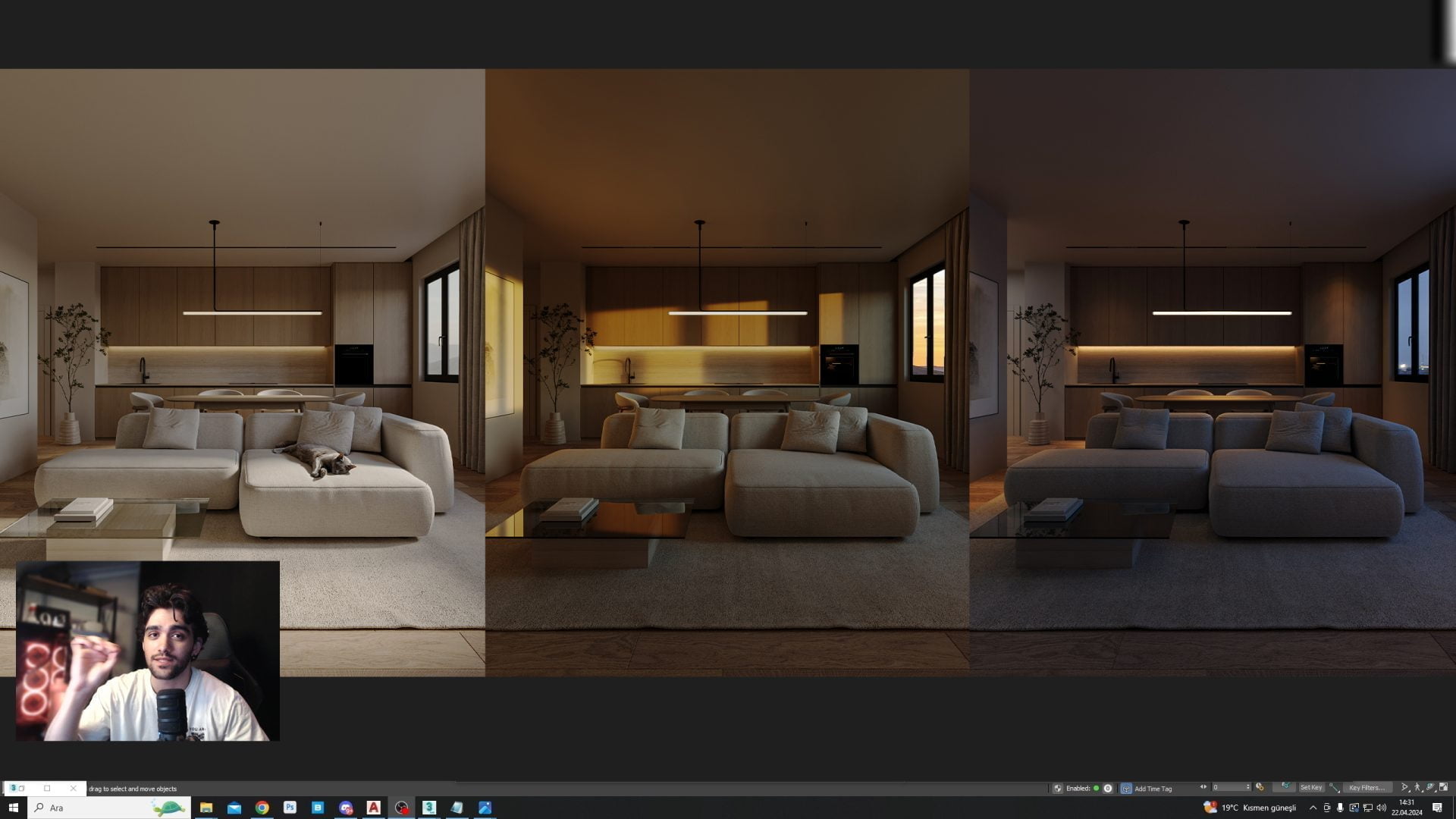
Task: Click the time tag cube icon
Action: pos(1126,789)
